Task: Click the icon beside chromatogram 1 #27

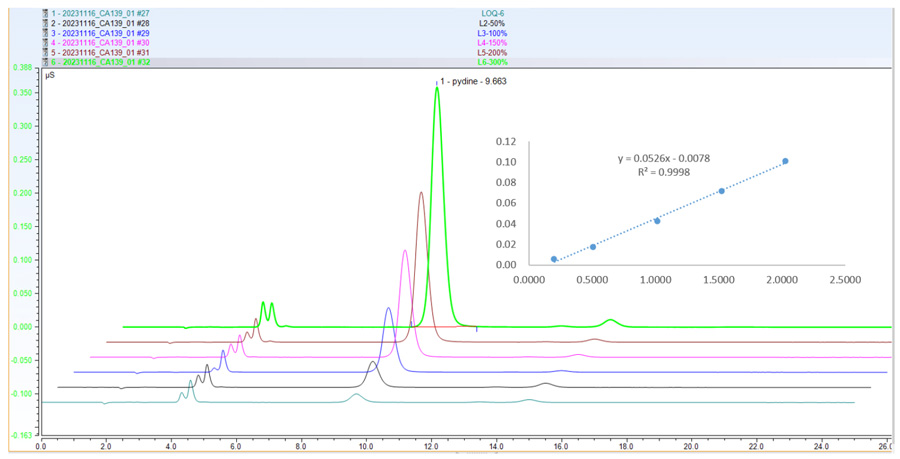Action: click(x=46, y=13)
